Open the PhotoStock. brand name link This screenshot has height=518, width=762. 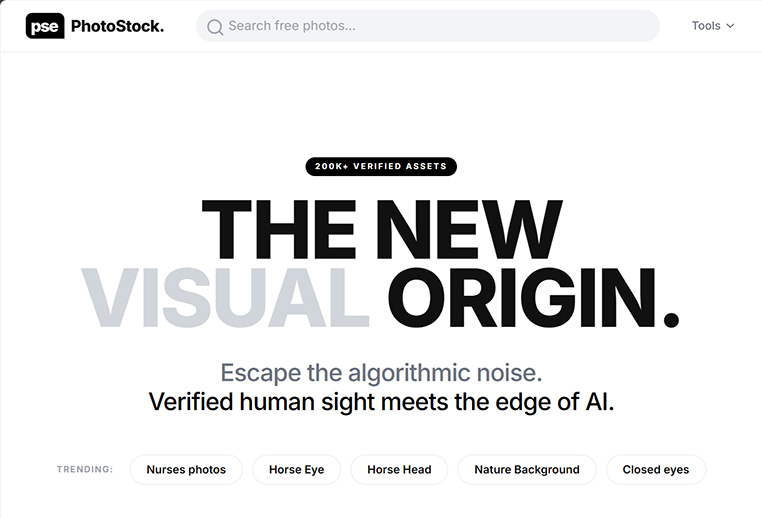click(117, 26)
